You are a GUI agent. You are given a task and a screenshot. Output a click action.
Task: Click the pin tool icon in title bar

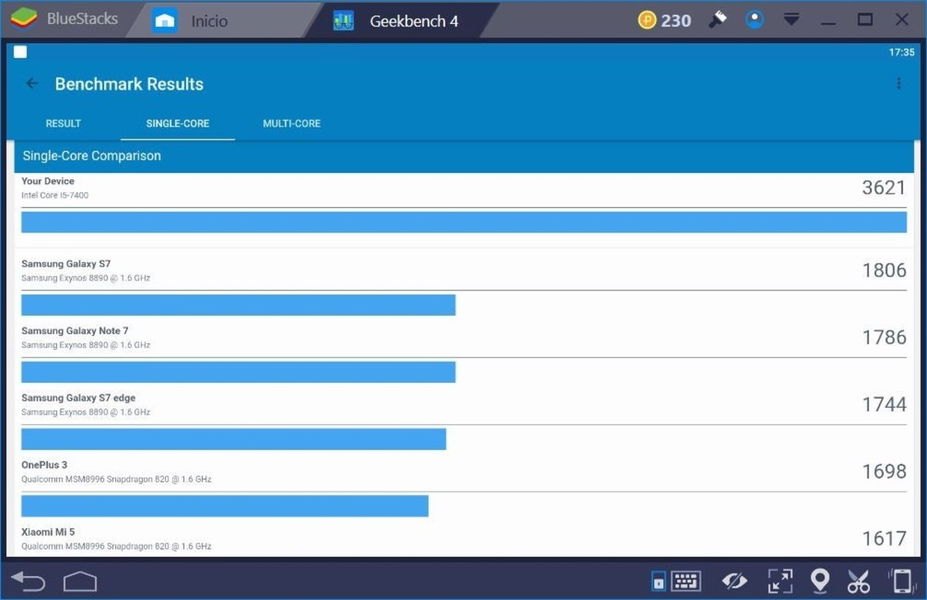pyautogui.click(x=718, y=20)
